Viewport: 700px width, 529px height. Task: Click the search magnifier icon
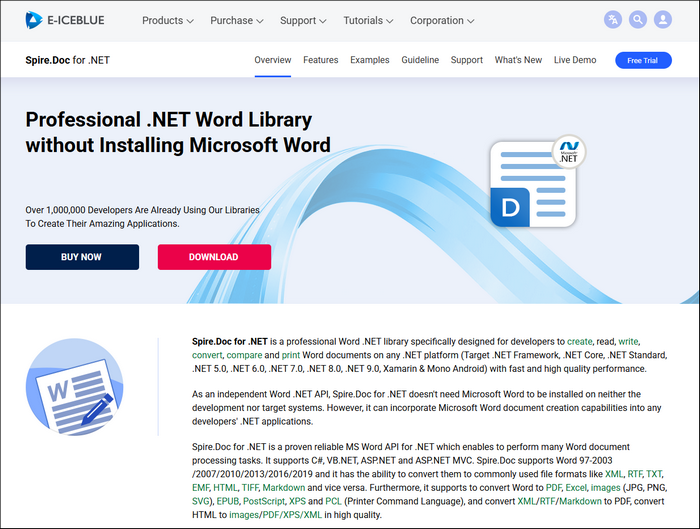click(x=638, y=20)
